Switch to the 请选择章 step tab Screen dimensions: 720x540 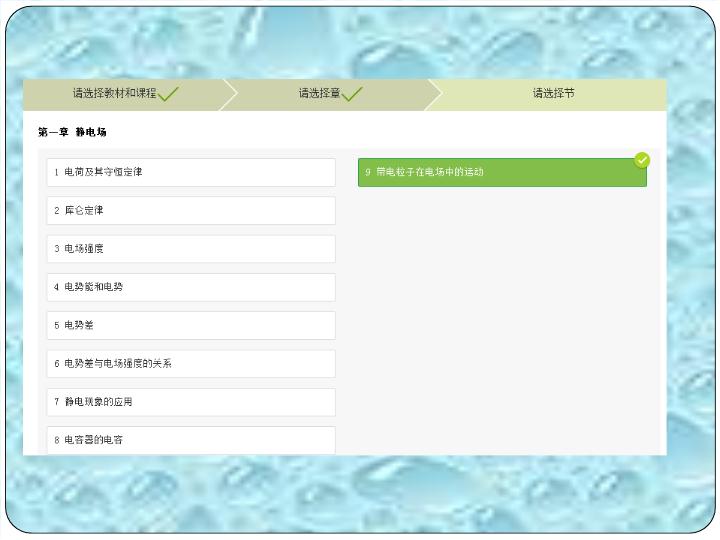tap(319, 94)
